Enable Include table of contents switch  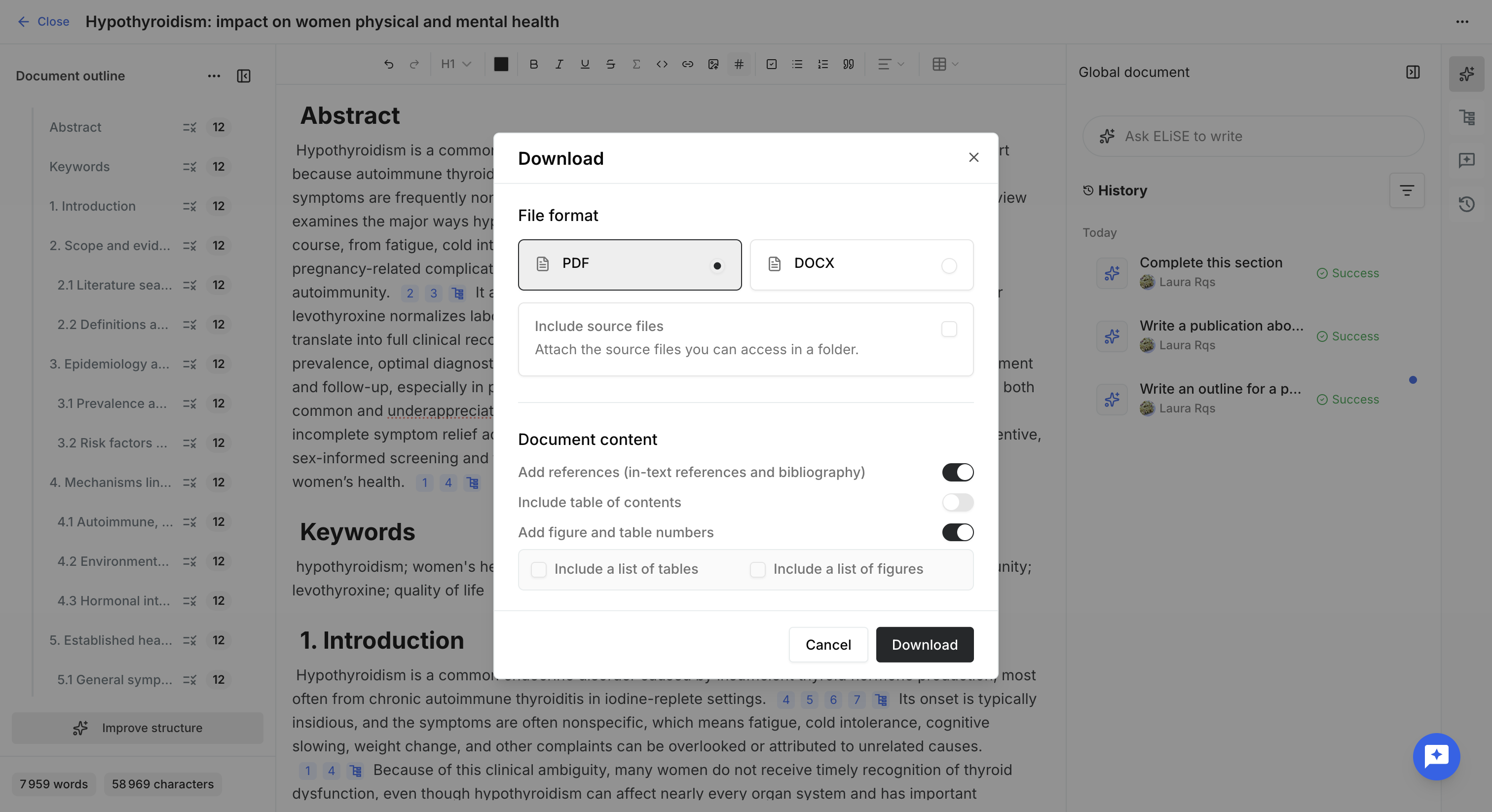[957, 503]
